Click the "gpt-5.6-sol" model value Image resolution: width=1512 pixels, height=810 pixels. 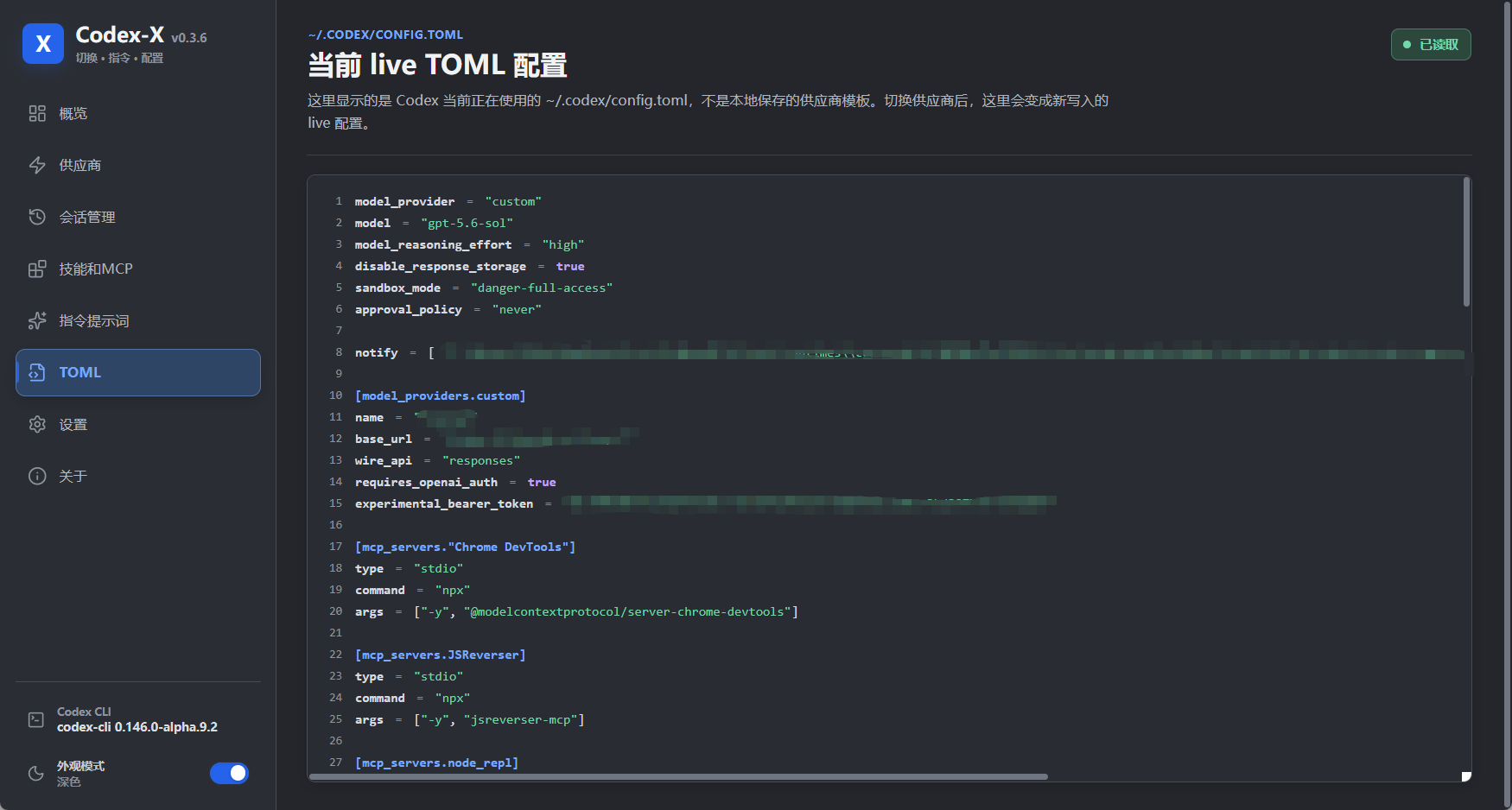click(467, 223)
